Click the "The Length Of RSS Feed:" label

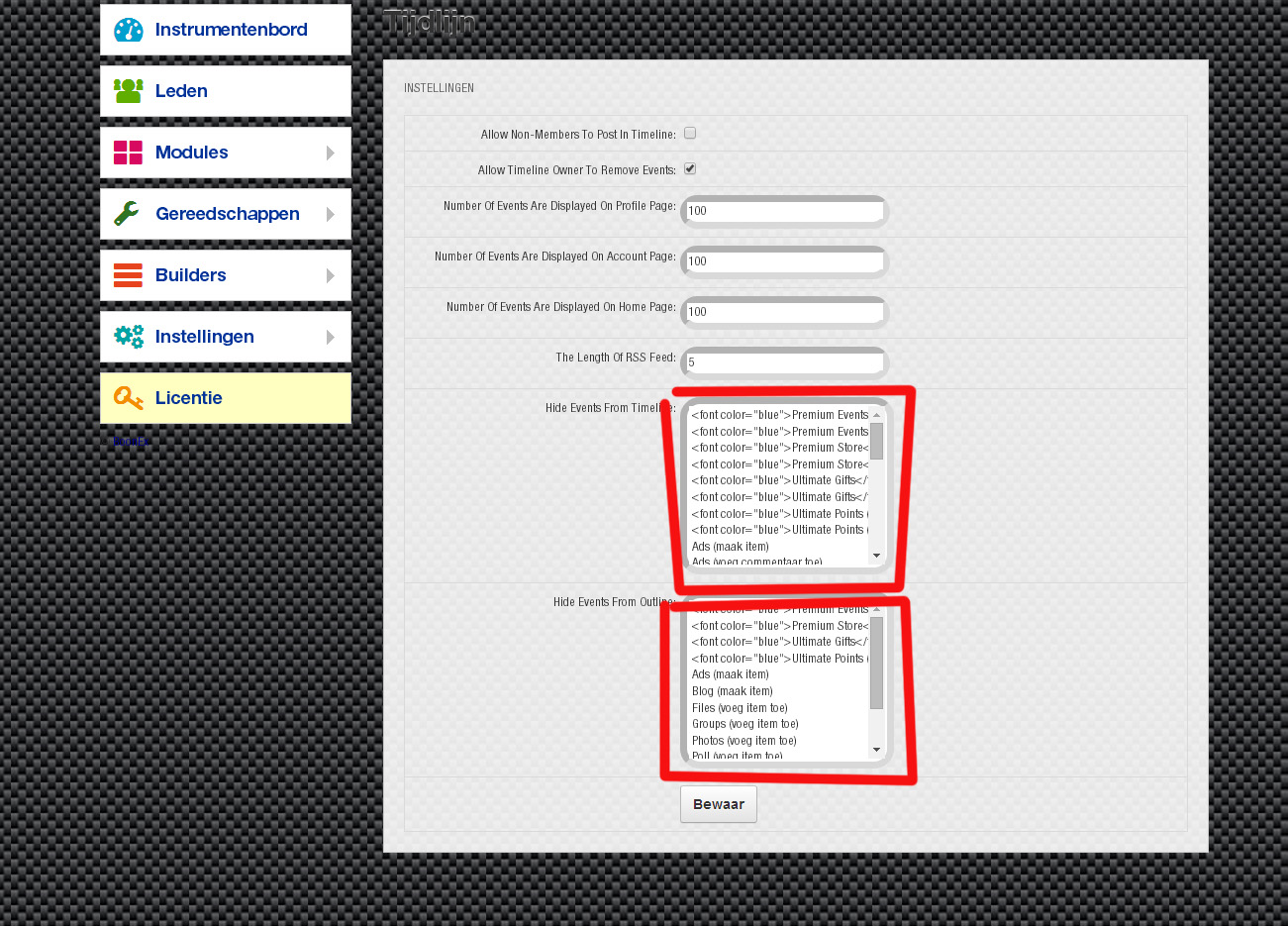616,358
